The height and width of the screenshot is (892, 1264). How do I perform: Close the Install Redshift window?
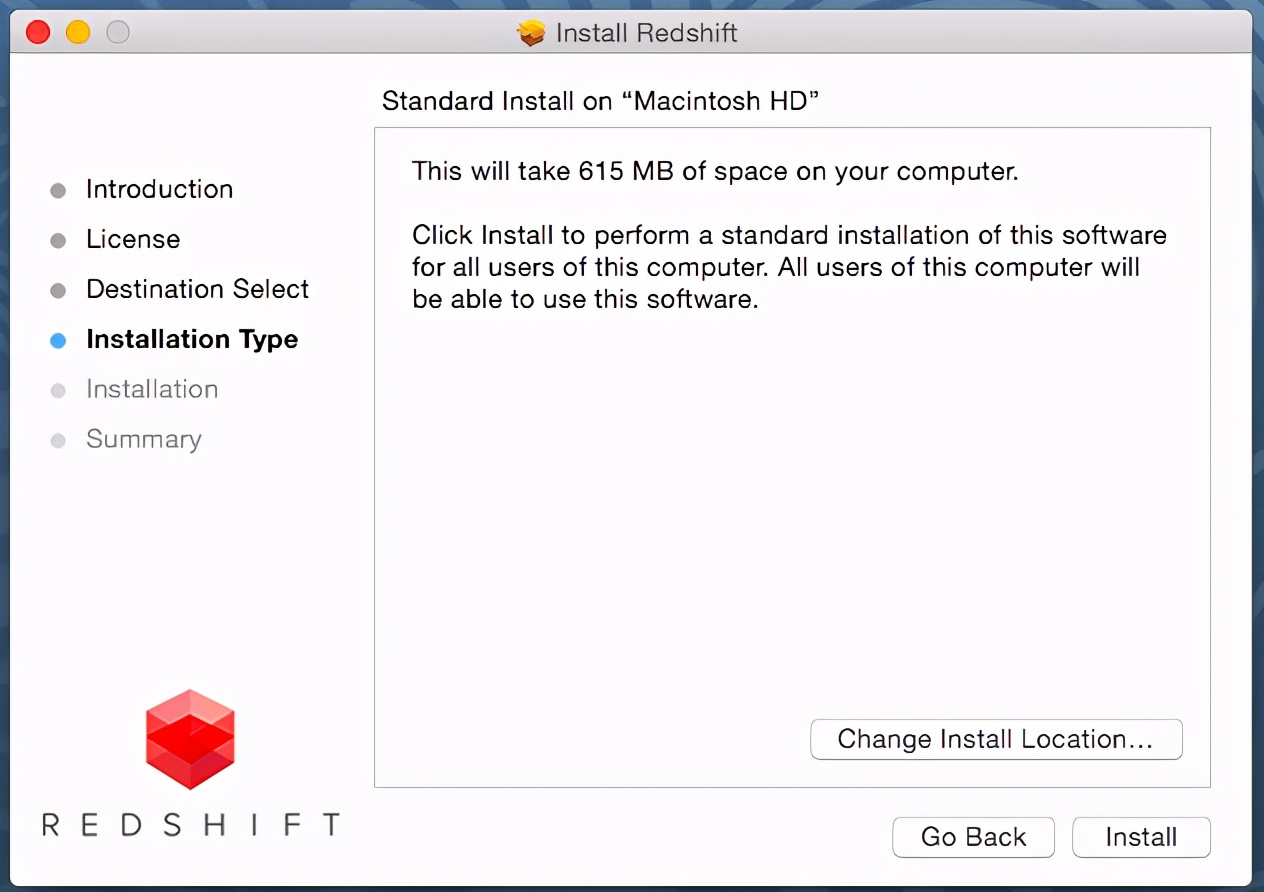point(38,32)
